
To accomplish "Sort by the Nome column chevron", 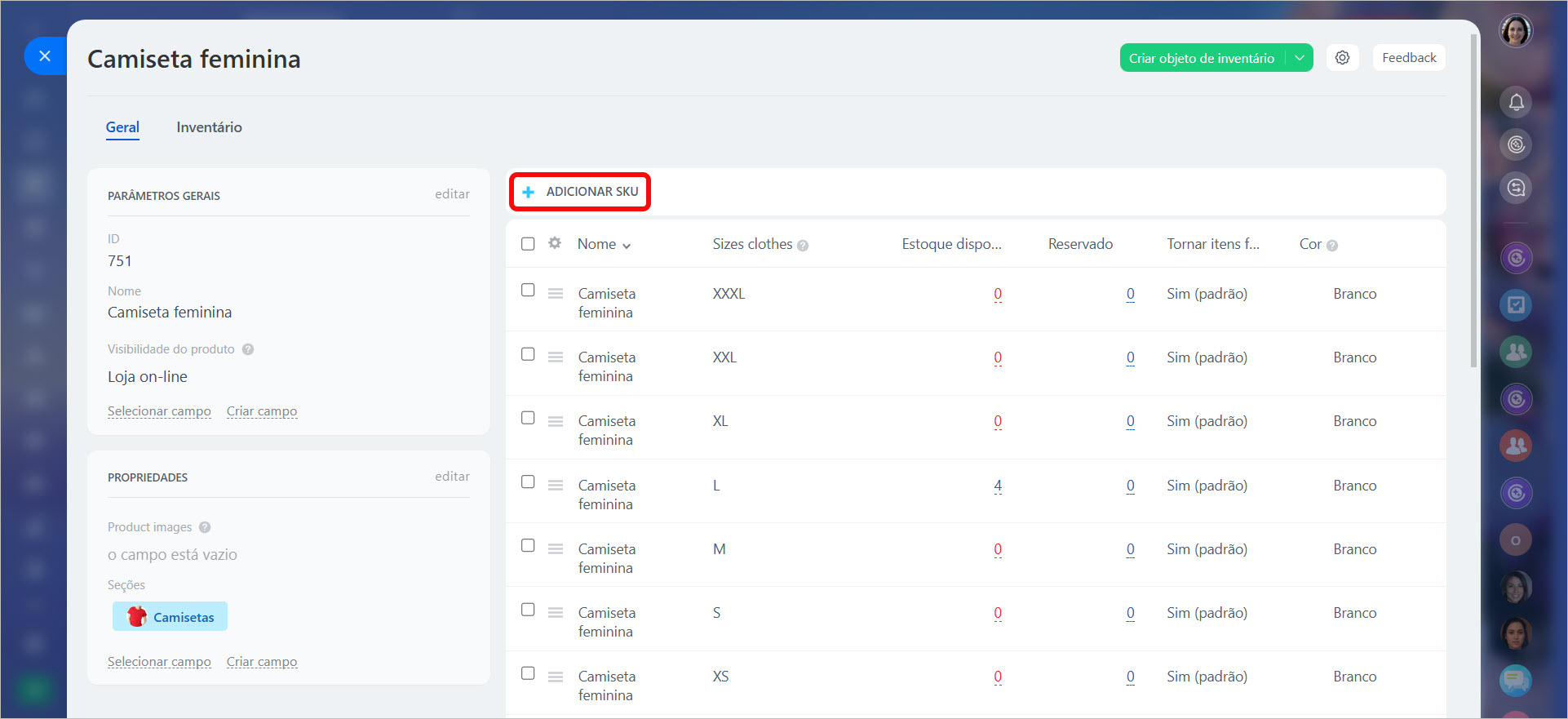I will (x=627, y=246).
